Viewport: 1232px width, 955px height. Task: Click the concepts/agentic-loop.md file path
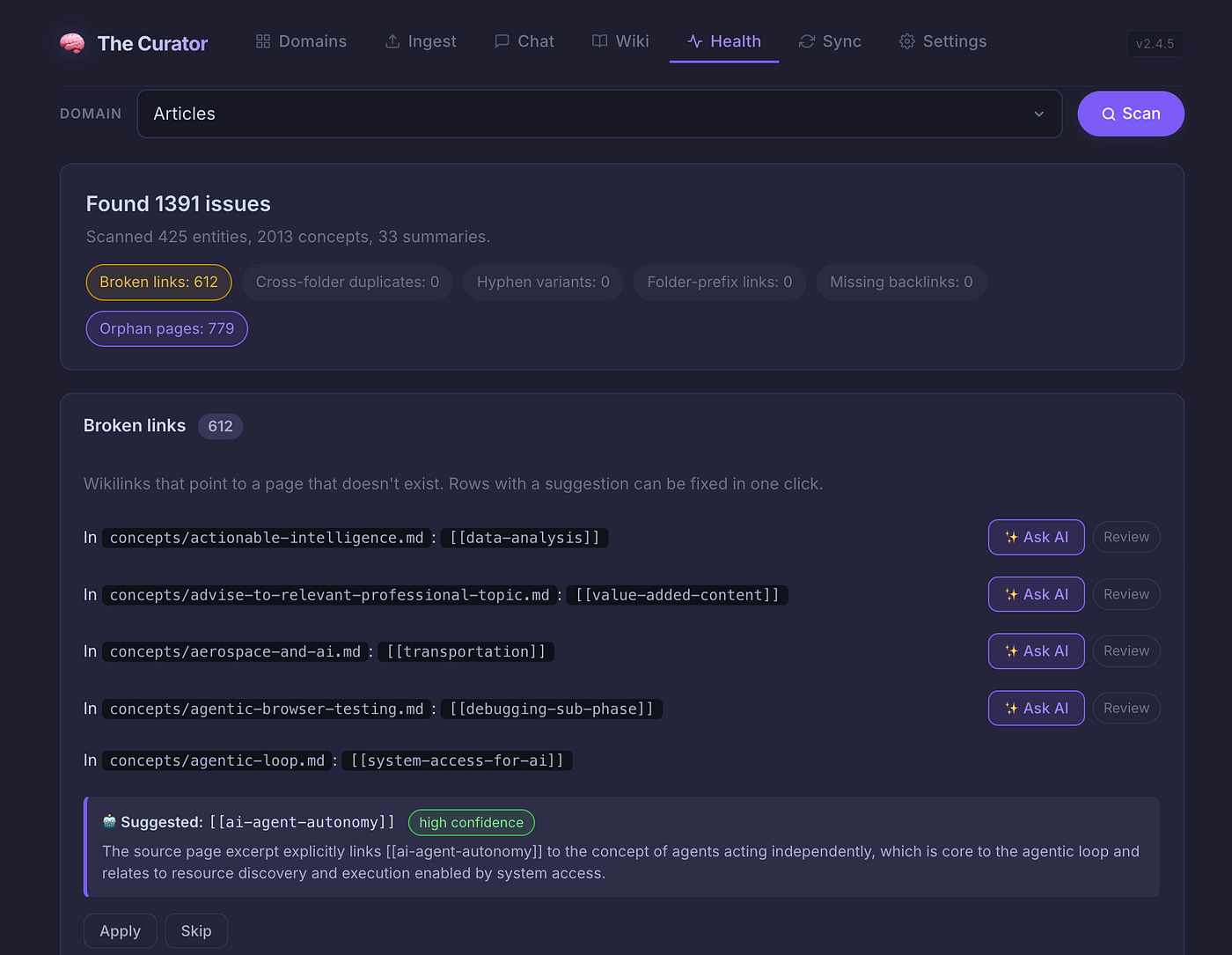pyautogui.click(x=217, y=760)
